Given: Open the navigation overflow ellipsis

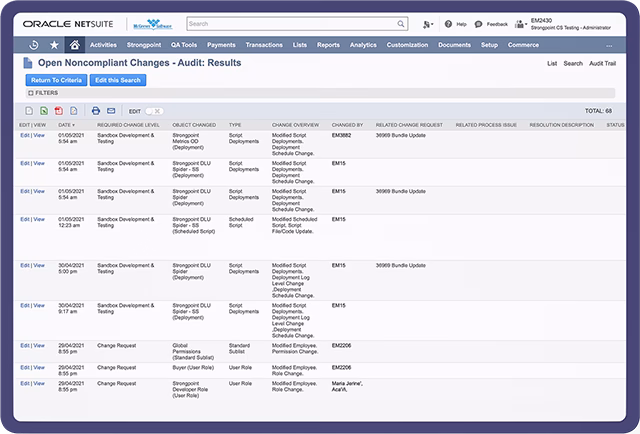Looking at the screenshot, I should pos(609,45).
